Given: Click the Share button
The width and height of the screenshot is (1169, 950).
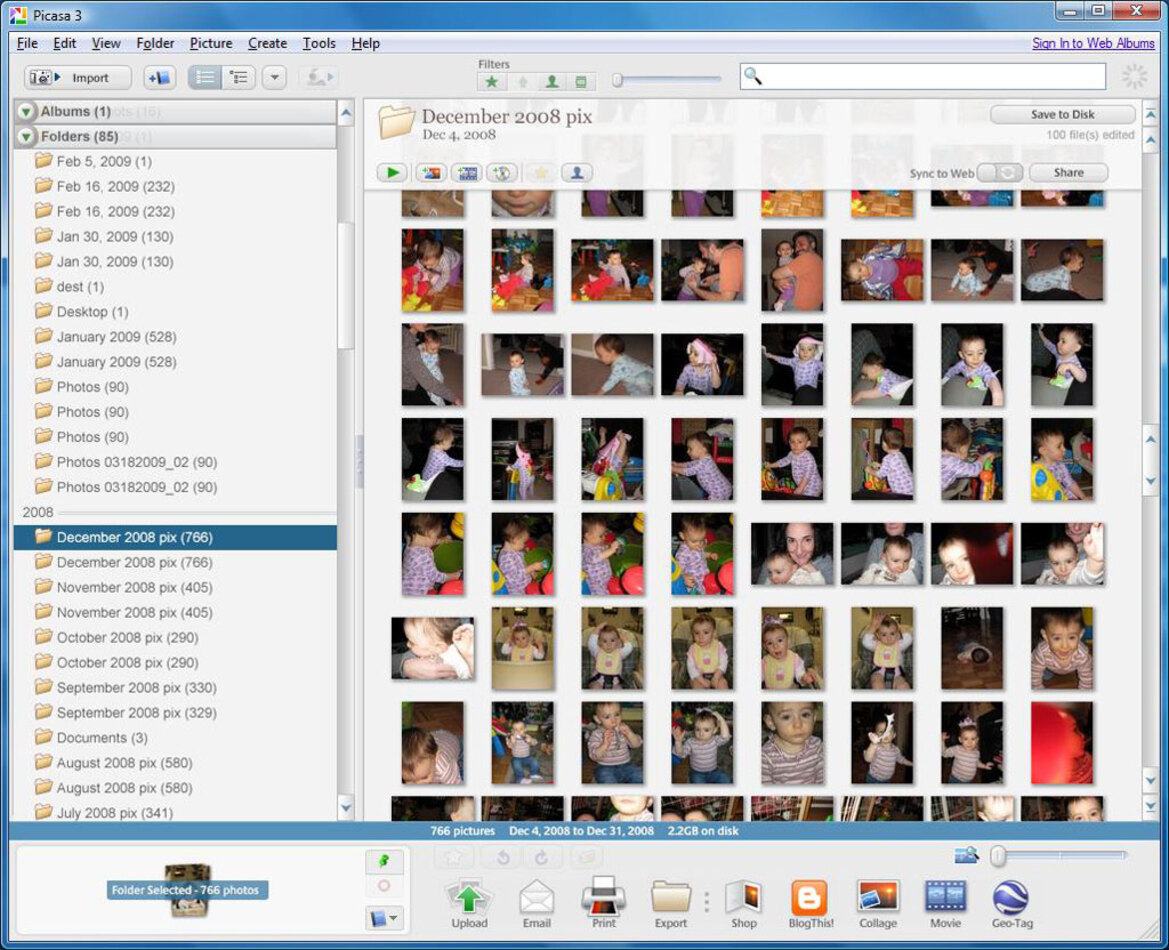Looking at the screenshot, I should point(1068,173).
